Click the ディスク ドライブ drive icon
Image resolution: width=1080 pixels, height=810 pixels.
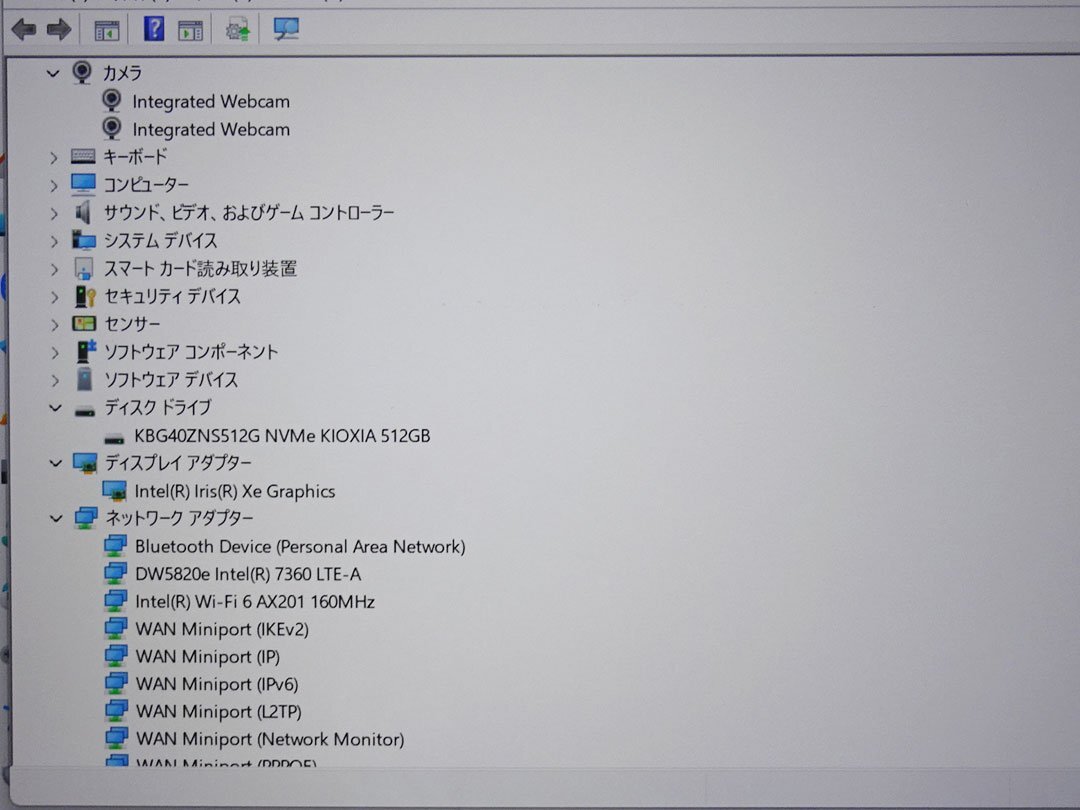point(85,411)
